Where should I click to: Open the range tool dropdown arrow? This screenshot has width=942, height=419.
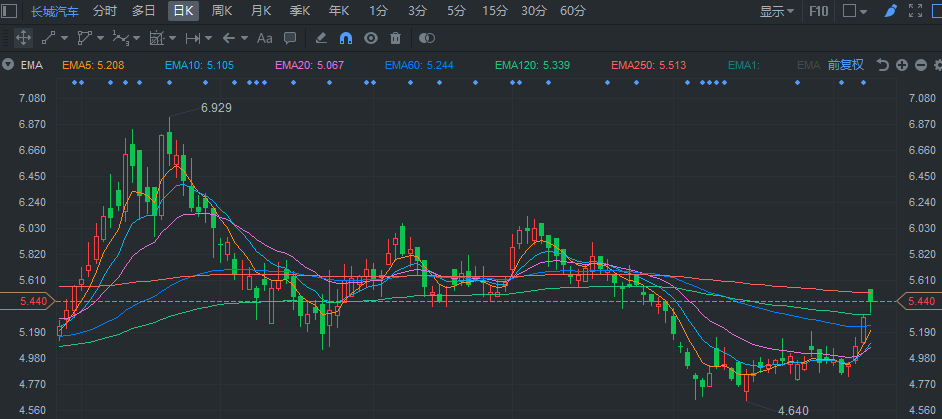[x=208, y=38]
